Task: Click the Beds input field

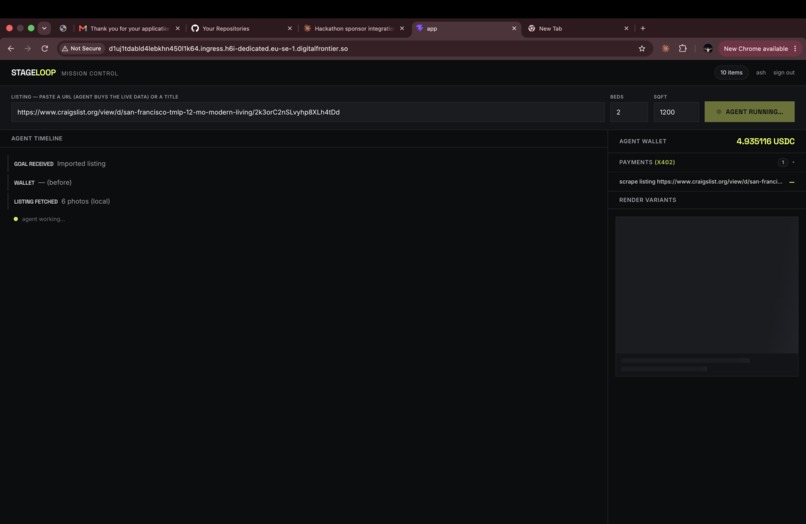Action: click(x=629, y=112)
